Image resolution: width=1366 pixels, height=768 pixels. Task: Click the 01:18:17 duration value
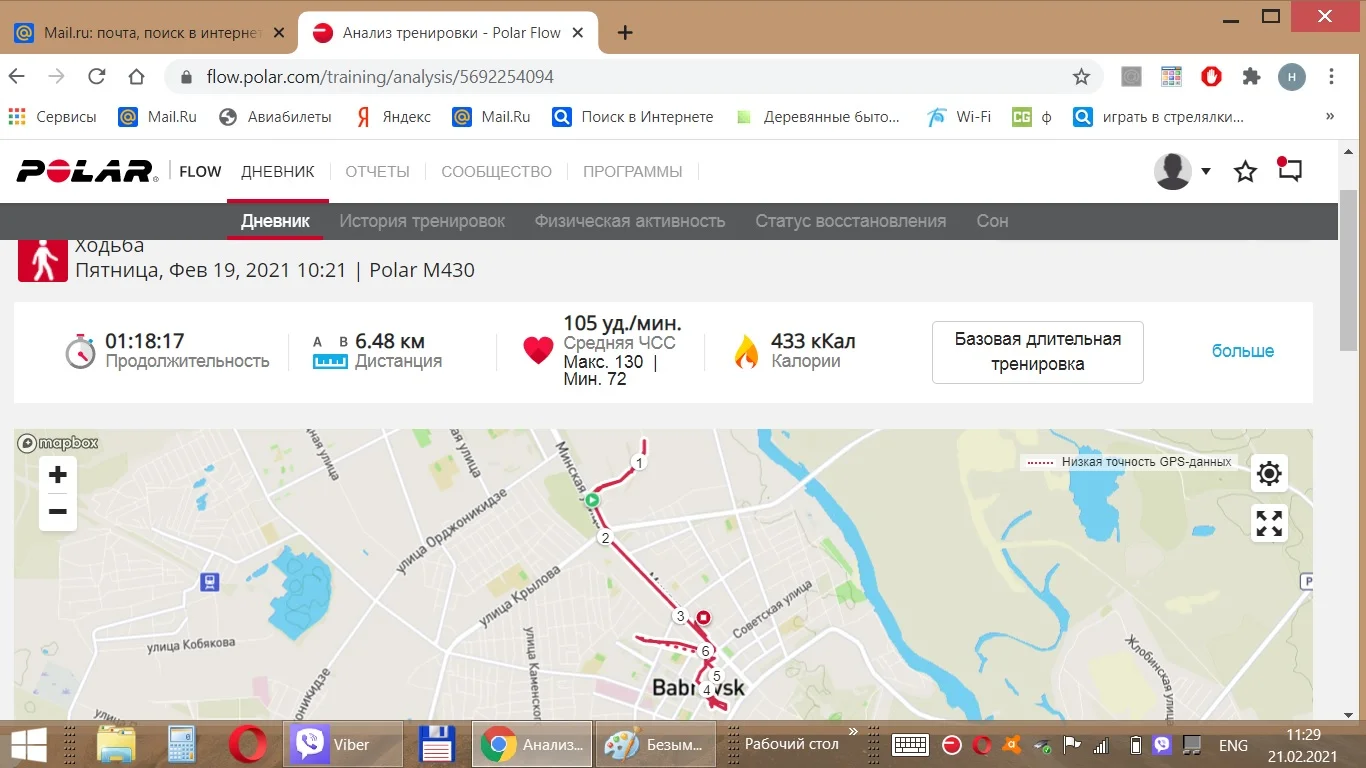tap(145, 342)
